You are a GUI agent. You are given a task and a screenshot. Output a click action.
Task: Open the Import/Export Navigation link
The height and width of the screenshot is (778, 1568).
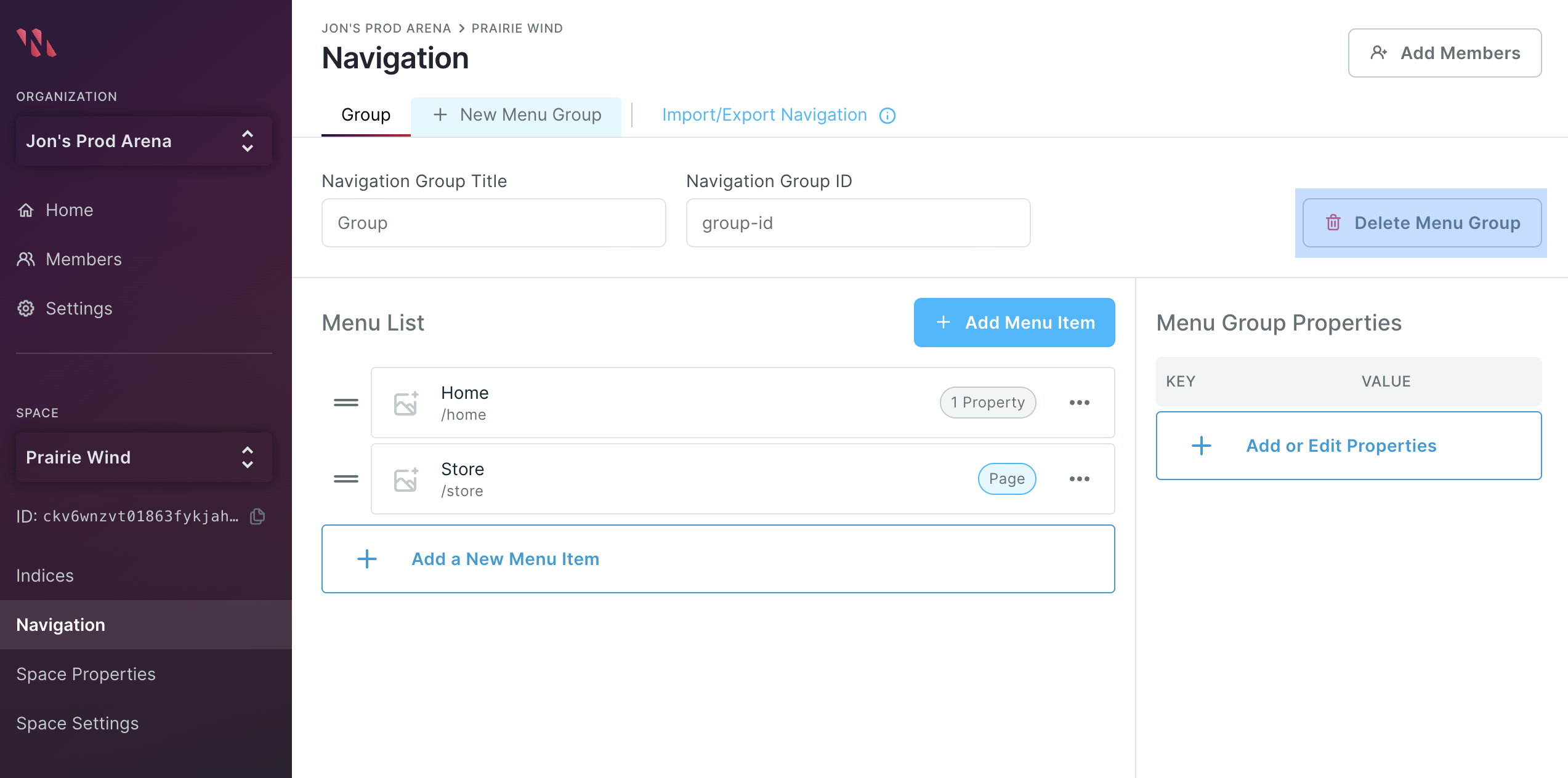tap(764, 115)
